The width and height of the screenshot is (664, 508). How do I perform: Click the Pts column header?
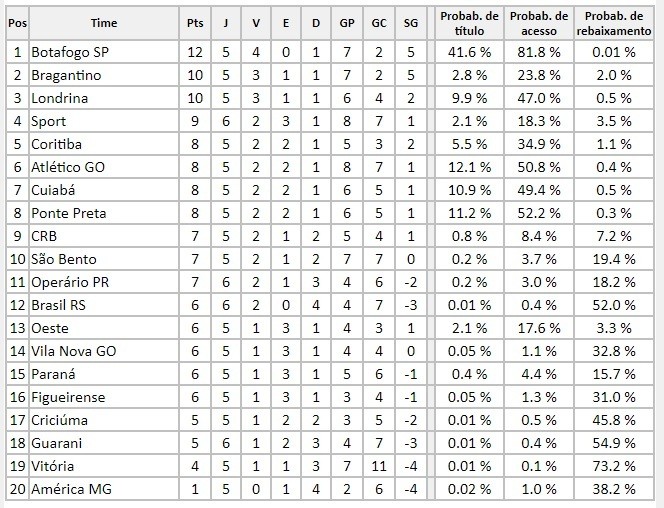point(195,23)
